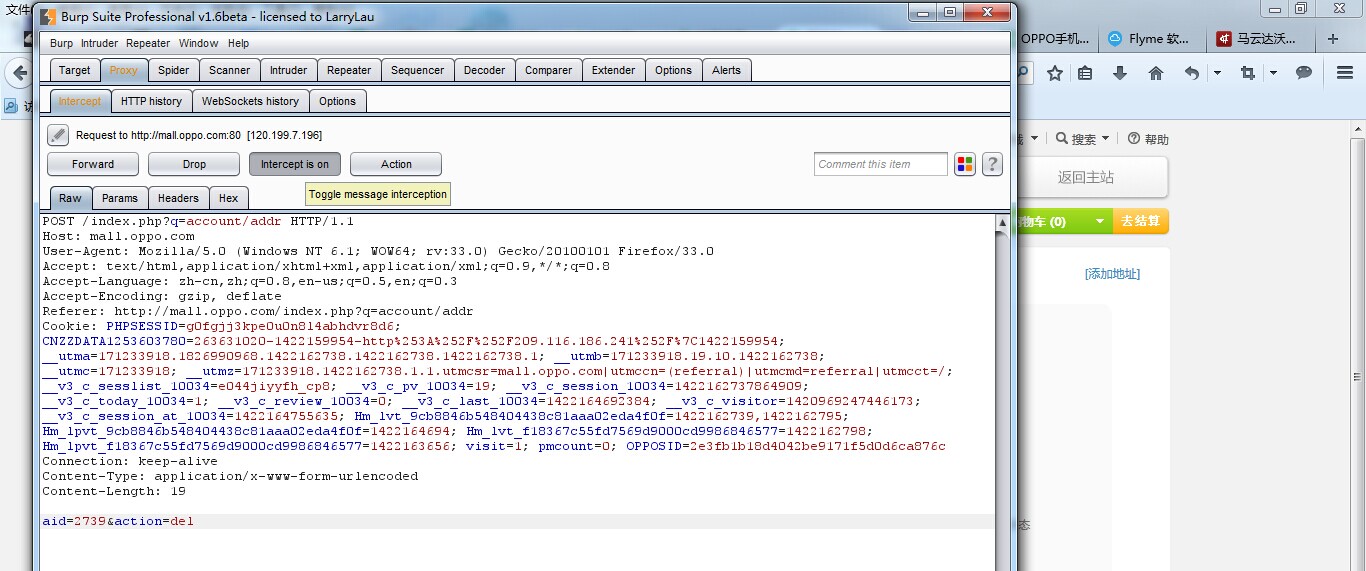Click the POST /index.php request line

pyautogui.click(x=198, y=221)
